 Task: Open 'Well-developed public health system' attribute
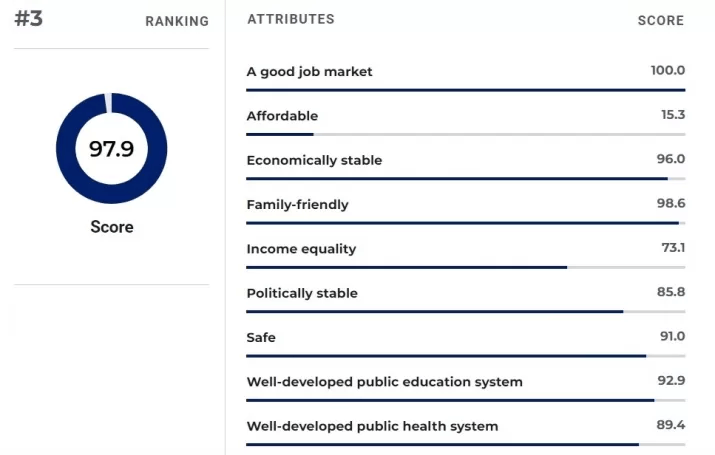[x=372, y=426]
